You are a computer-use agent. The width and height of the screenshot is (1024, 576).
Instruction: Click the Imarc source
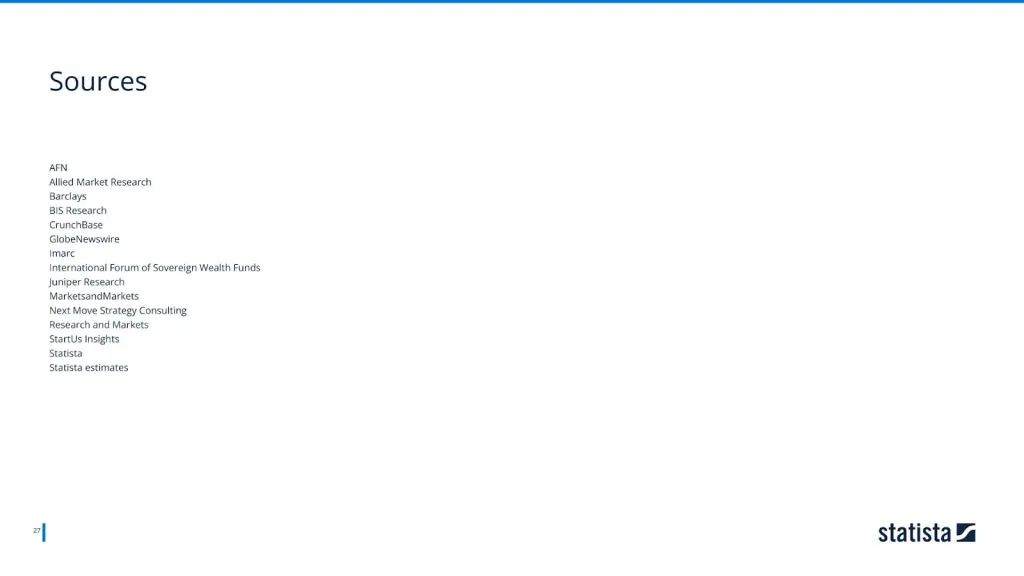coord(62,254)
